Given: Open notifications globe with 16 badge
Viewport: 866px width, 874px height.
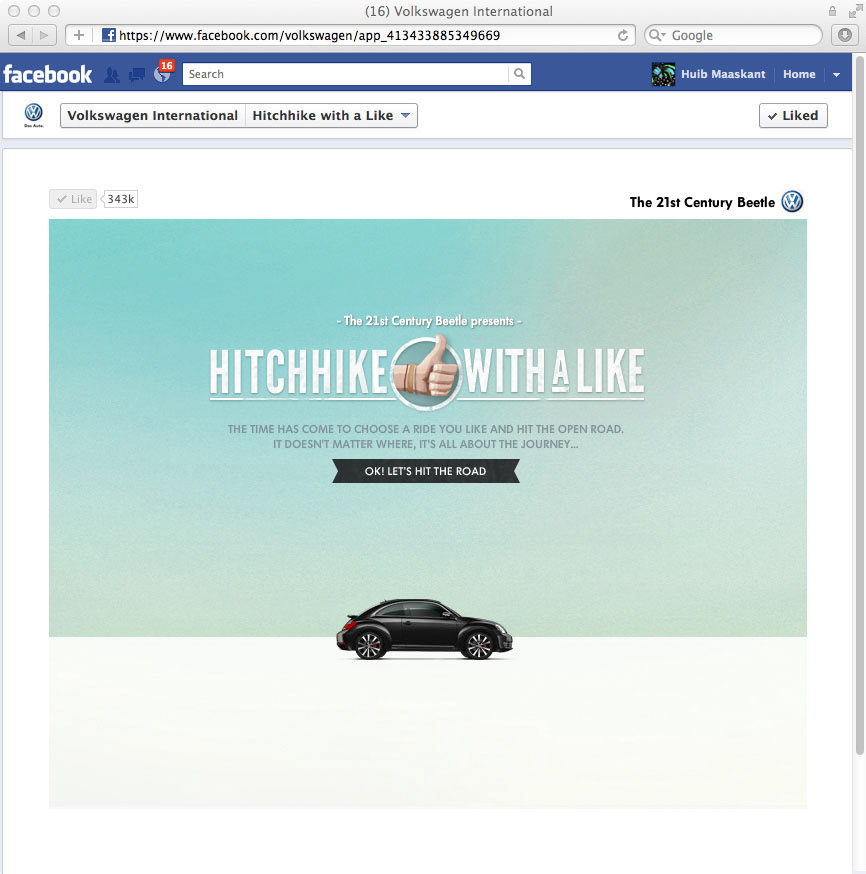Looking at the screenshot, I should click(162, 73).
